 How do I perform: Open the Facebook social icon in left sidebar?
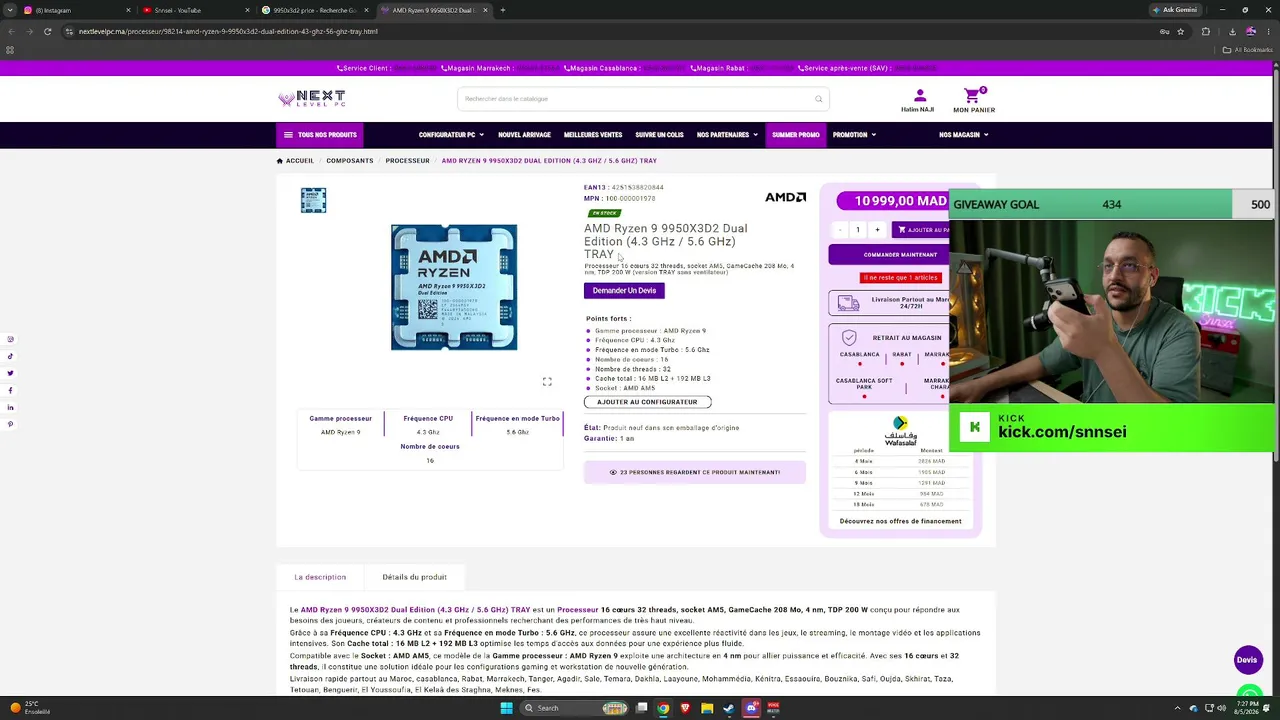coord(10,390)
